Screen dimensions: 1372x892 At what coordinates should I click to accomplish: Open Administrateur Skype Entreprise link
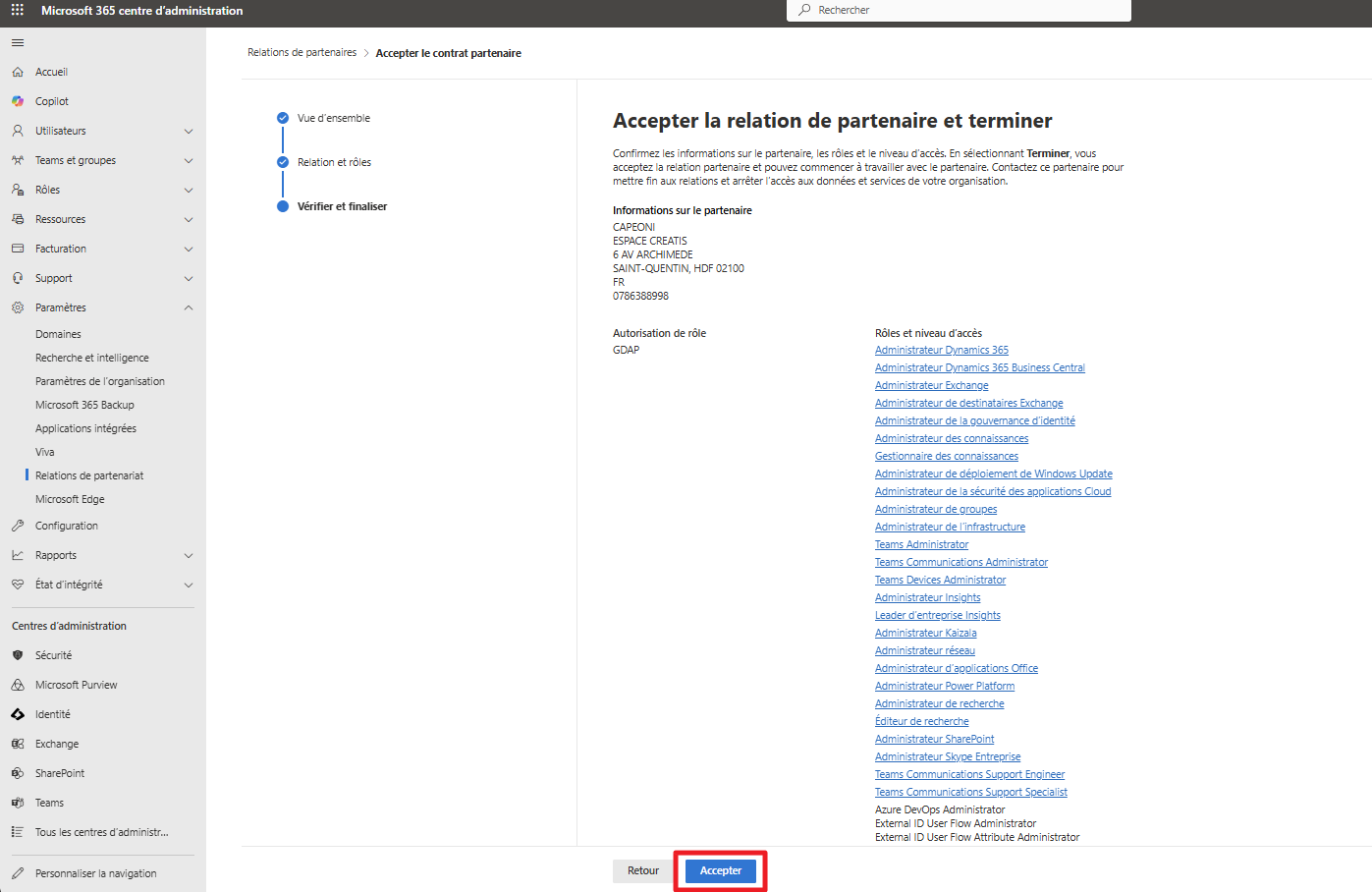click(x=948, y=756)
